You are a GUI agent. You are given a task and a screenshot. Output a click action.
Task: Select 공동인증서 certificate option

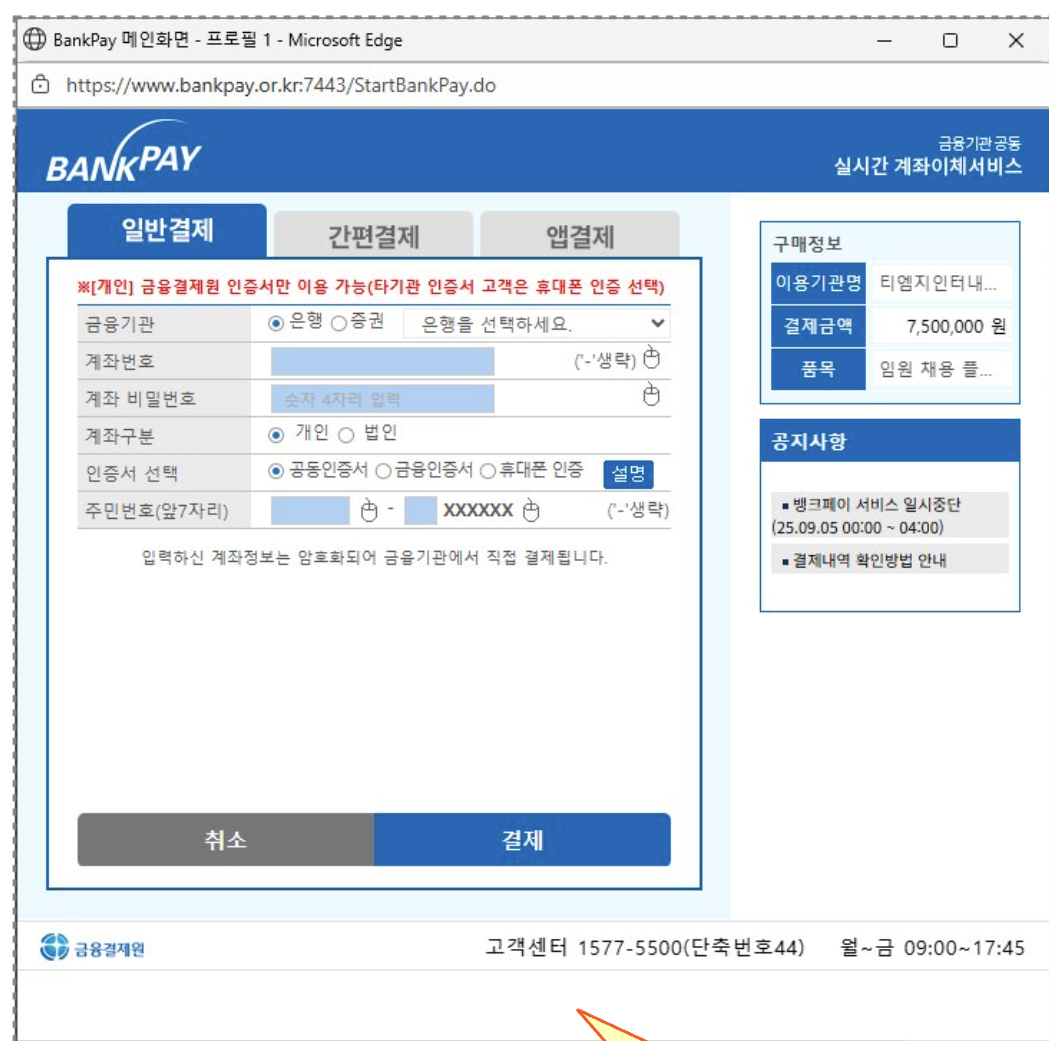pos(276,471)
